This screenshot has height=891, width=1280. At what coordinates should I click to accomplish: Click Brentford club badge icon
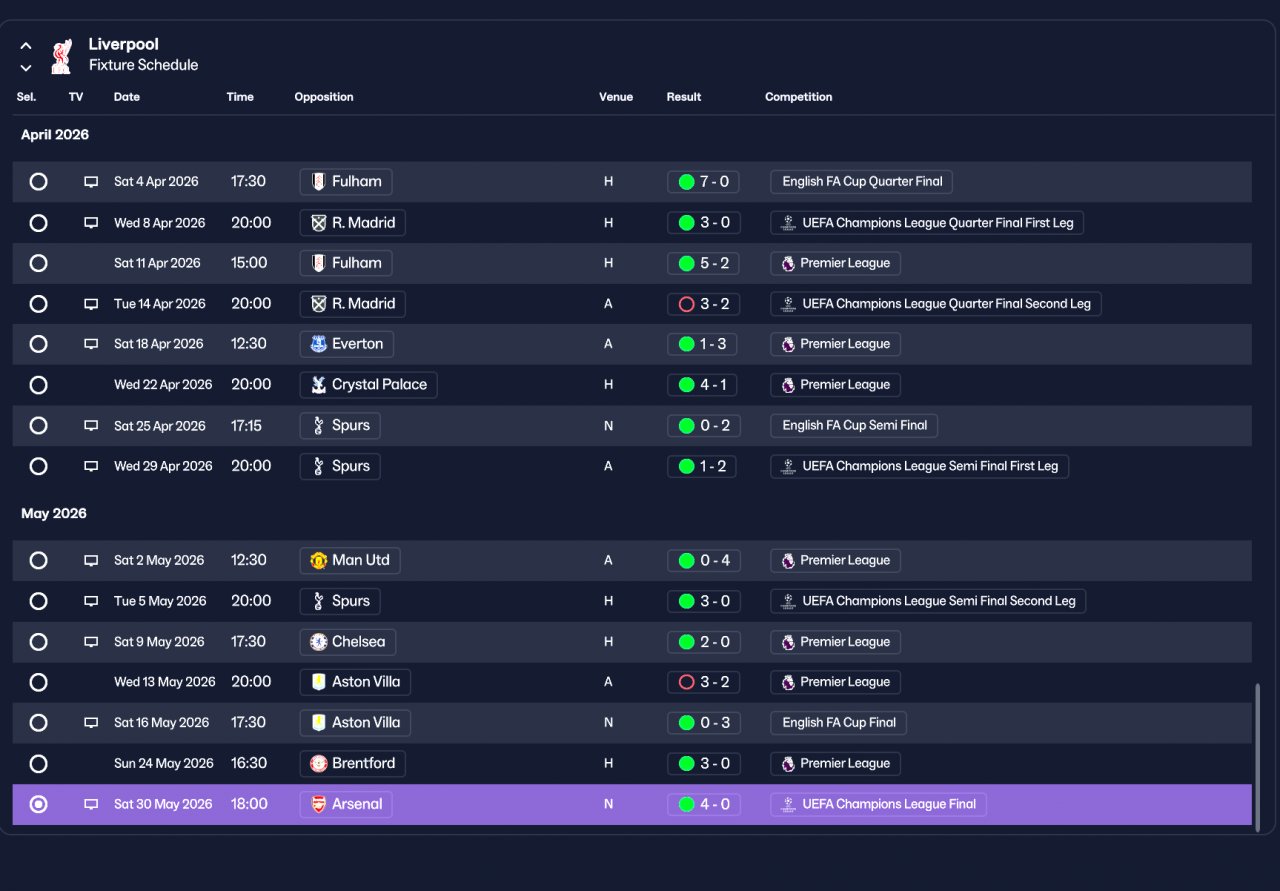click(318, 764)
